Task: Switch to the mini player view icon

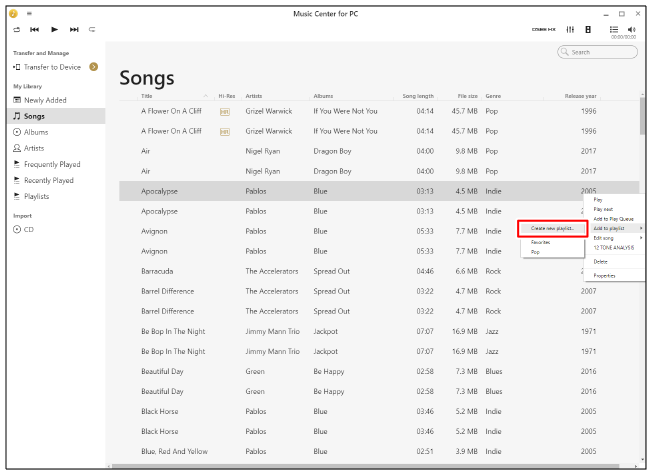Action: click(588, 30)
